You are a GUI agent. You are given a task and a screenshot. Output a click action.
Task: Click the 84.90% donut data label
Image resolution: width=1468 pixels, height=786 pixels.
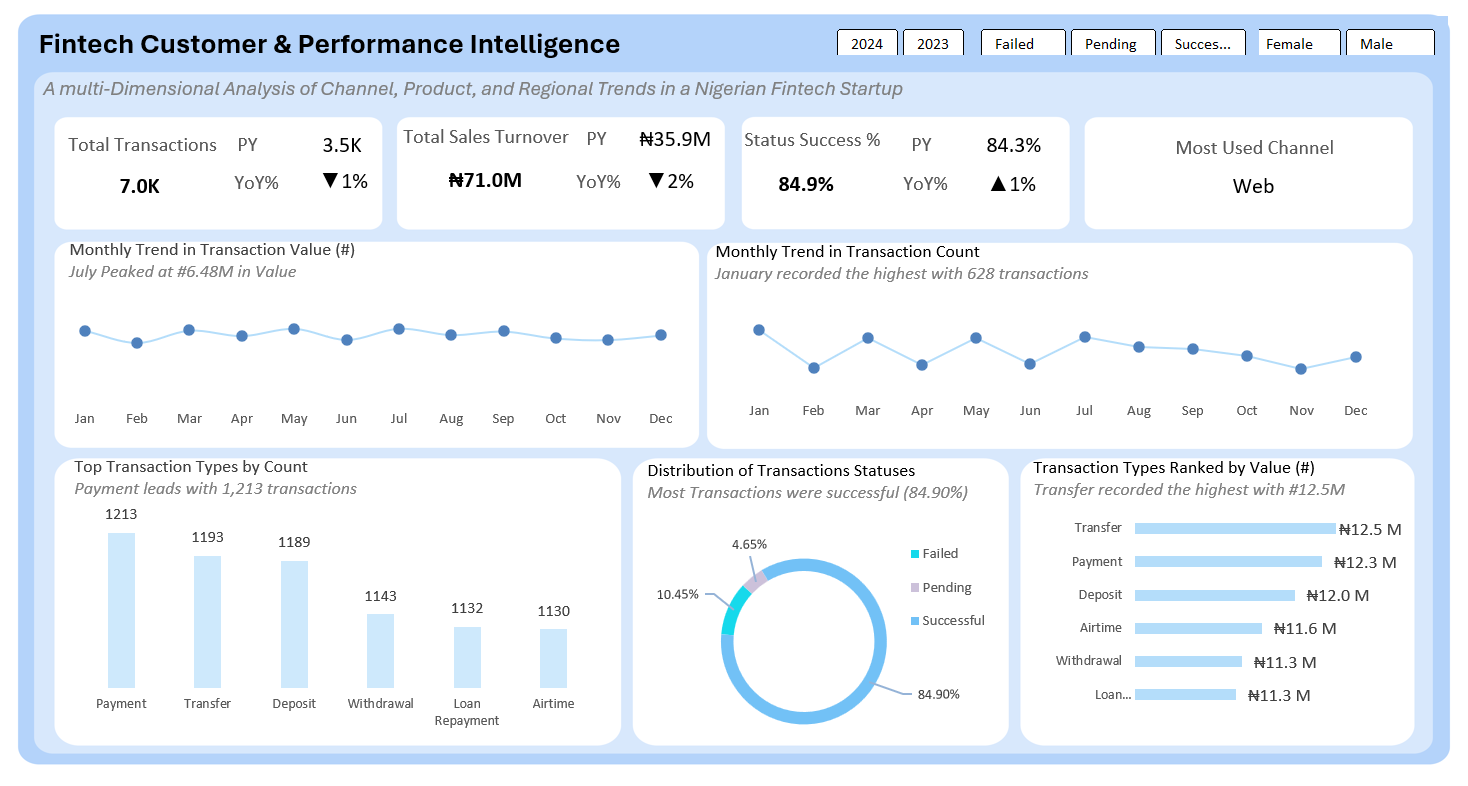click(x=938, y=694)
